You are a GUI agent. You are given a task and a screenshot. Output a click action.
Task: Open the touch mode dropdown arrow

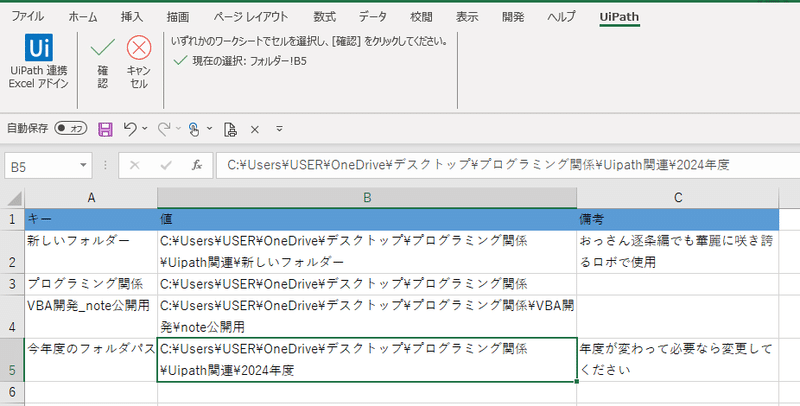point(209,129)
